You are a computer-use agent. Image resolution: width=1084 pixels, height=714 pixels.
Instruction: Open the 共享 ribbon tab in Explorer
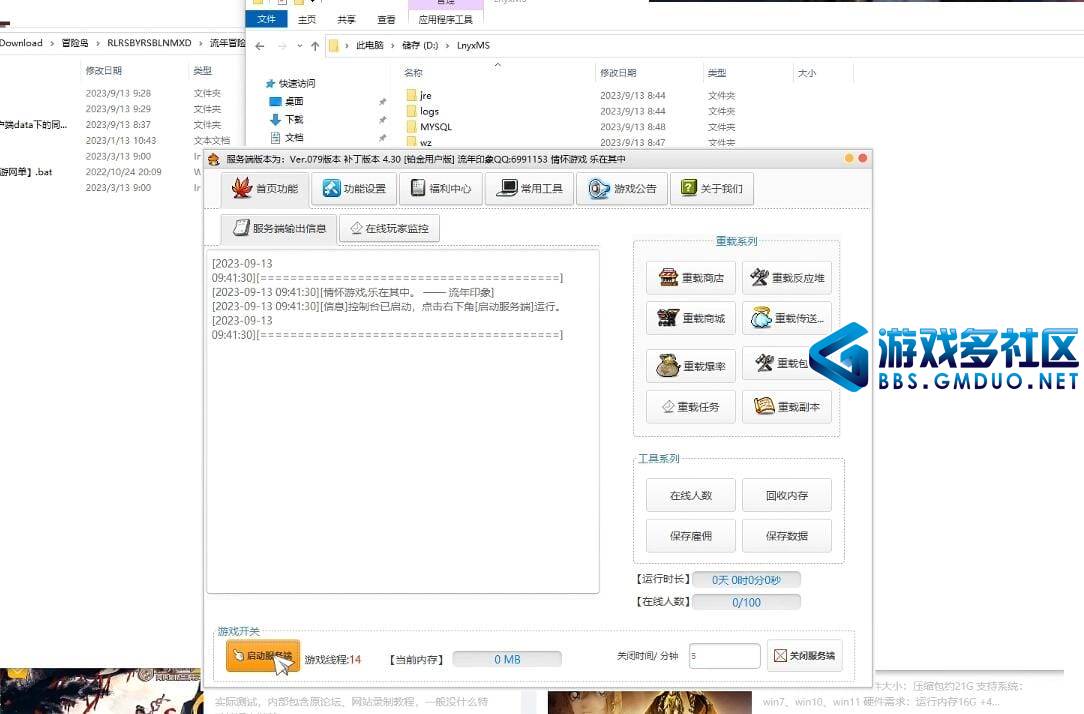346,19
